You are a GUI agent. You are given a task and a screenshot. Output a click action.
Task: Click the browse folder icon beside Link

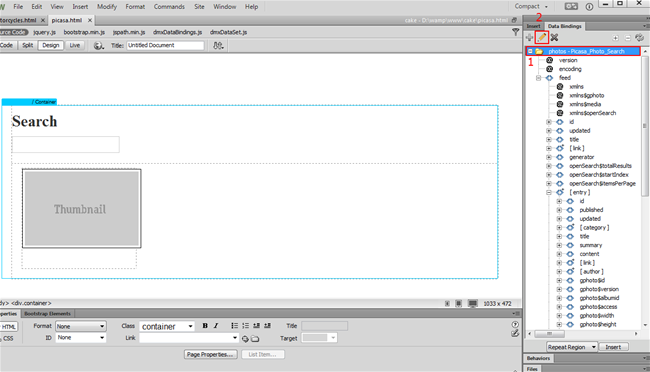tap(255, 339)
